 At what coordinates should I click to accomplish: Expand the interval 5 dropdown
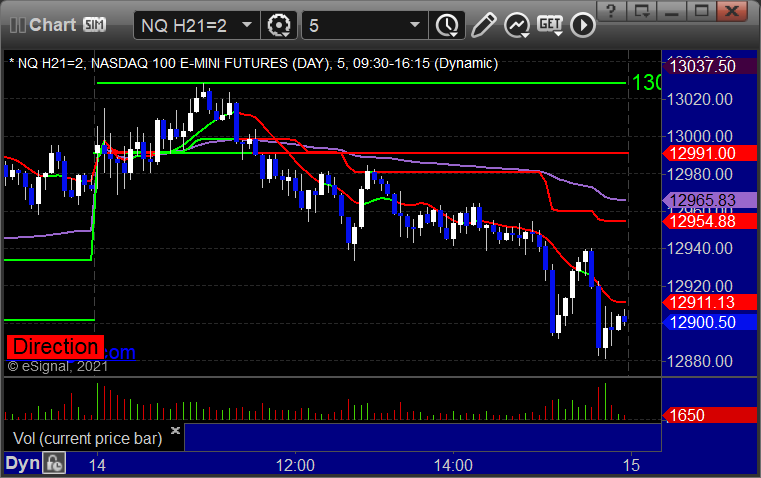[414, 25]
